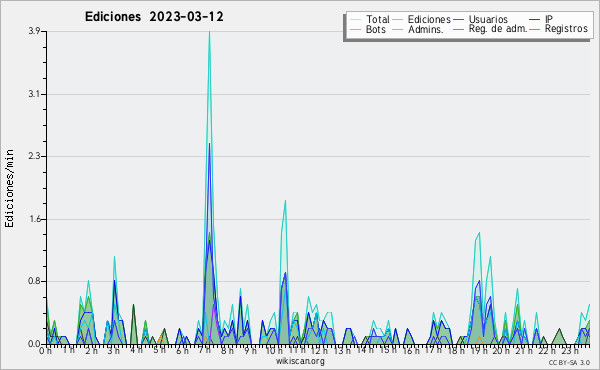Viewport: 600px width, 370px height.
Task: Click the 1.6 value on vertical axis
Action: point(34,219)
